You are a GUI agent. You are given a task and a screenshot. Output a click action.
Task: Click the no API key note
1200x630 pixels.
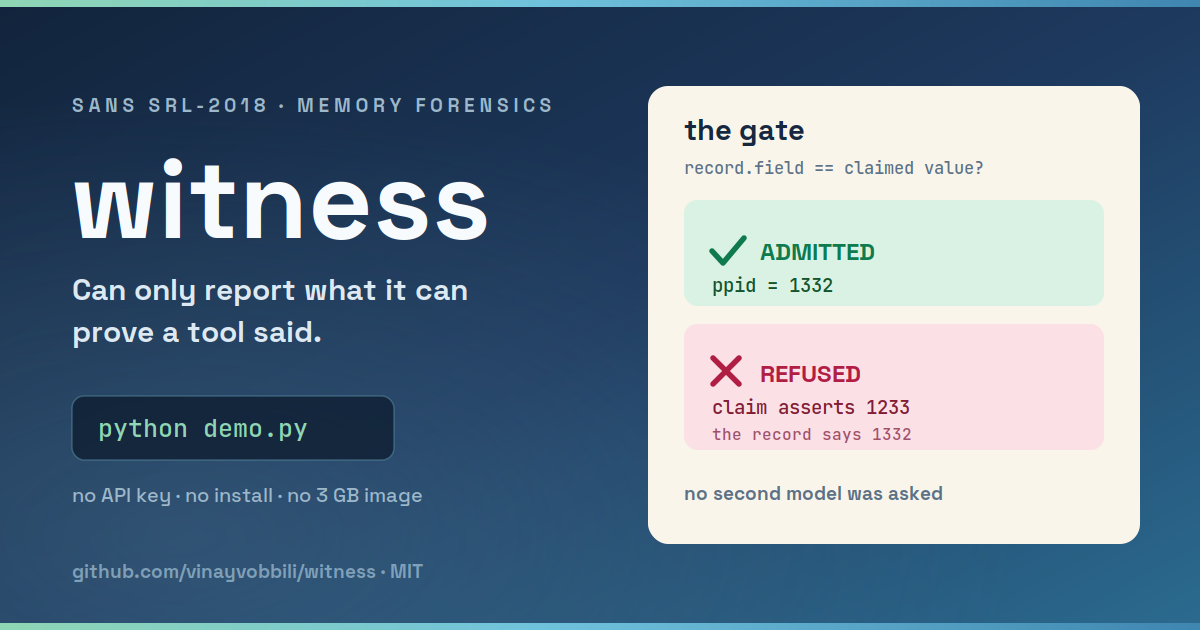[121, 496]
